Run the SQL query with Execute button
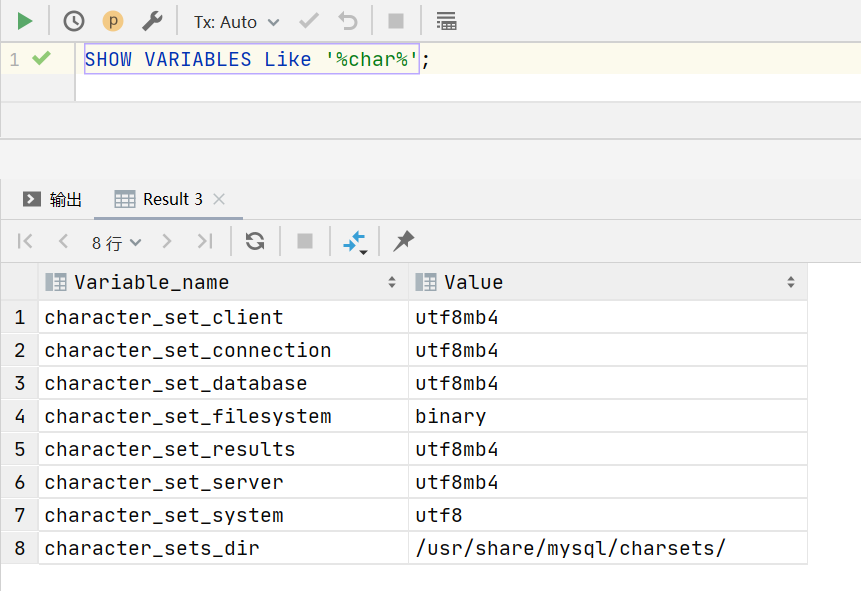The width and height of the screenshot is (861, 591). pos(24,21)
